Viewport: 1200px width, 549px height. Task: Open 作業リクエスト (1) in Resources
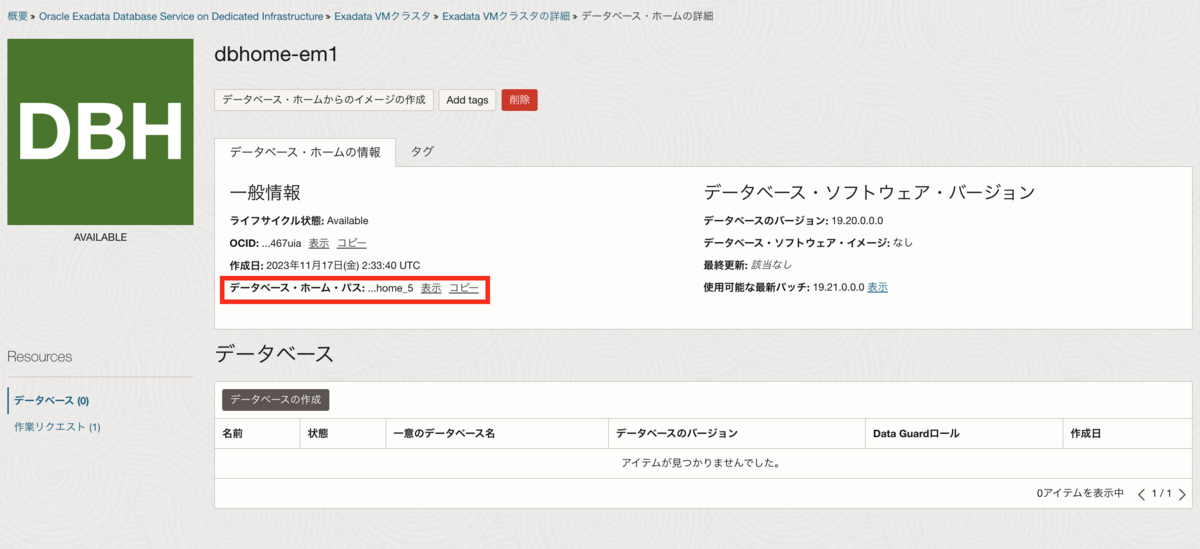[57, 427]
